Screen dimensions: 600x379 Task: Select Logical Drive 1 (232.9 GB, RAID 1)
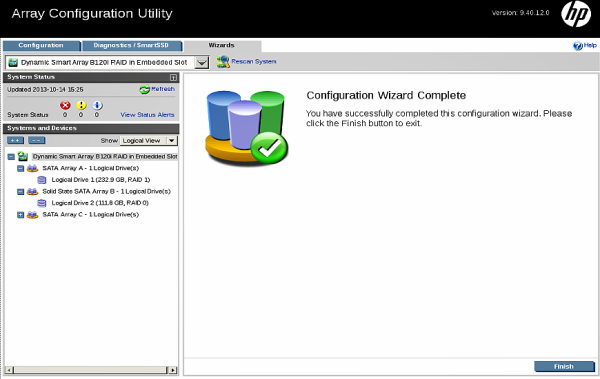click(x=101, y=180)
